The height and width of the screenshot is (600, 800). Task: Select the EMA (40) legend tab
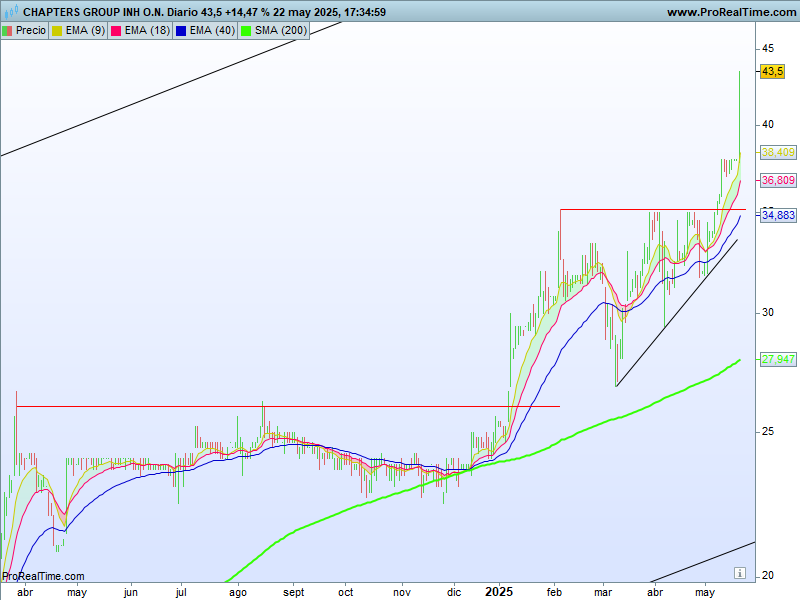tap(205, 31)
